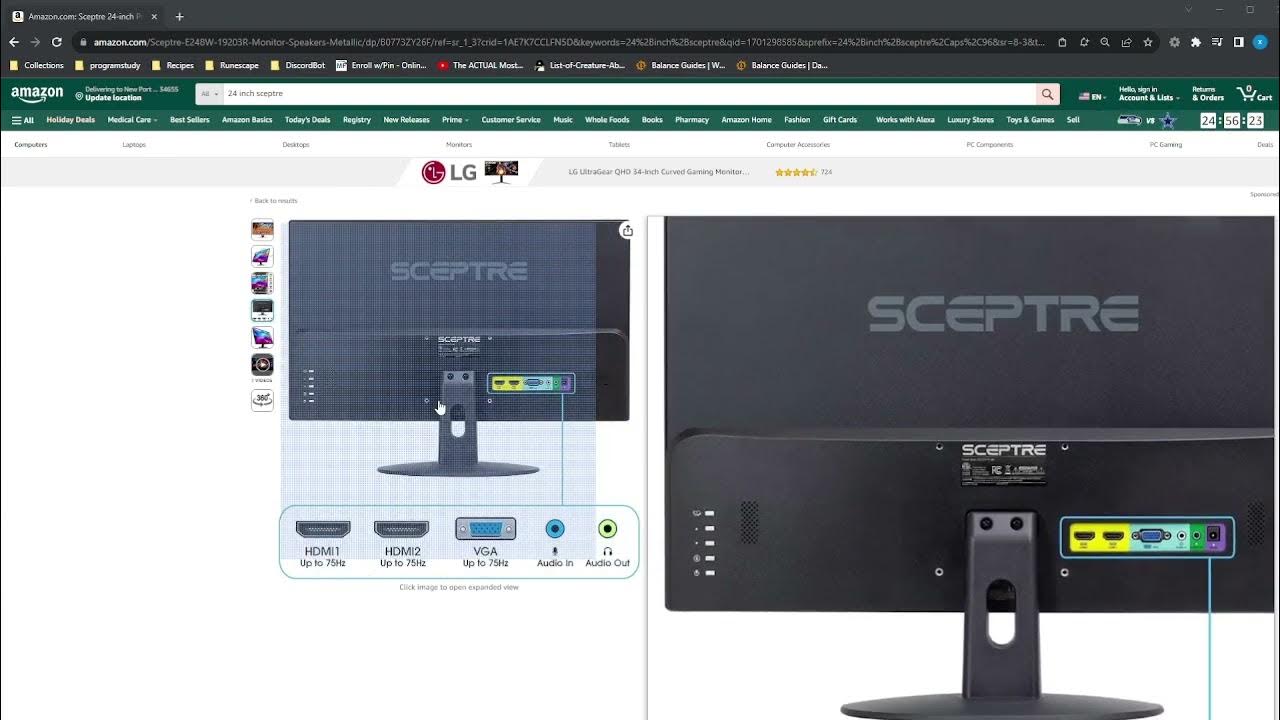Screen dimensions: 1280x720
Task: Click the share icon on the product image
Action: tap(627, 231)
